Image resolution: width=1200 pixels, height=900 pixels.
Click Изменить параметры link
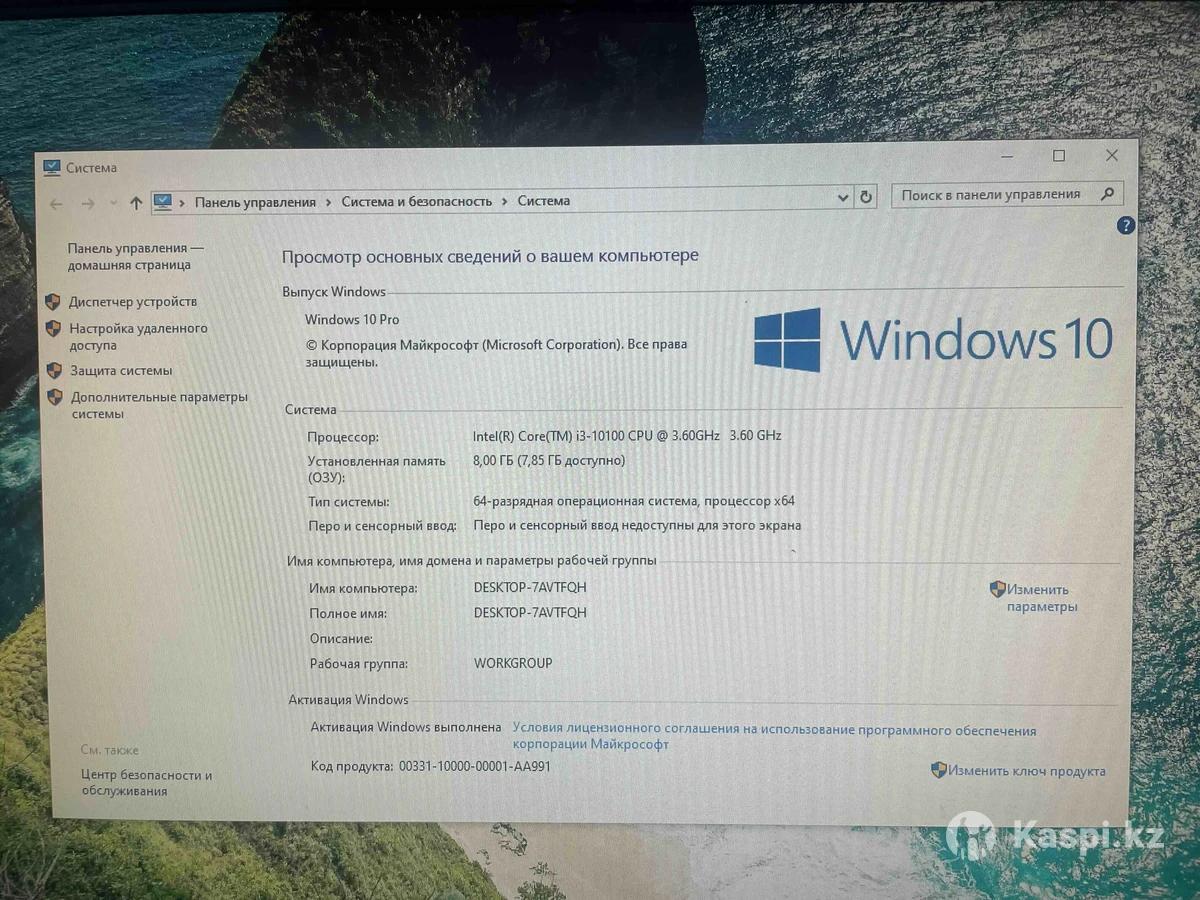(x=1041, y=598)
